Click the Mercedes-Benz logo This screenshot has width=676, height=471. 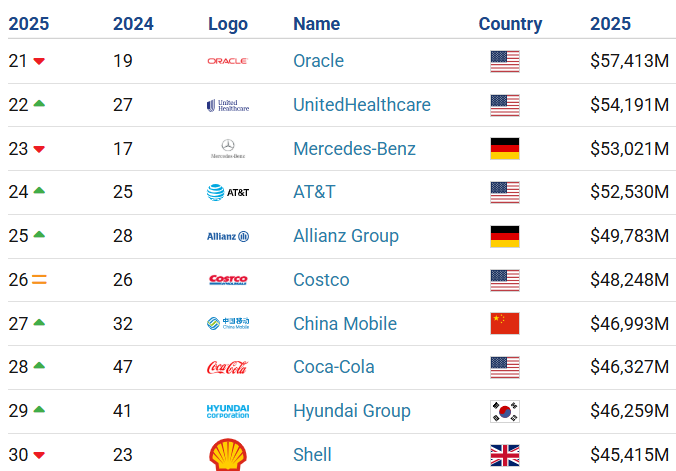pos(228,149)
